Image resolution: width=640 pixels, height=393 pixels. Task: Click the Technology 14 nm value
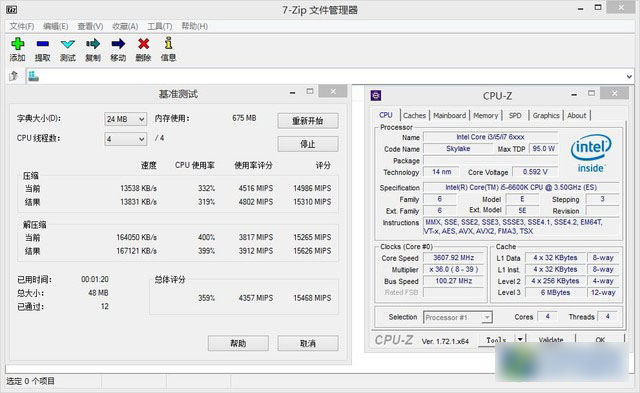(441, 172)
